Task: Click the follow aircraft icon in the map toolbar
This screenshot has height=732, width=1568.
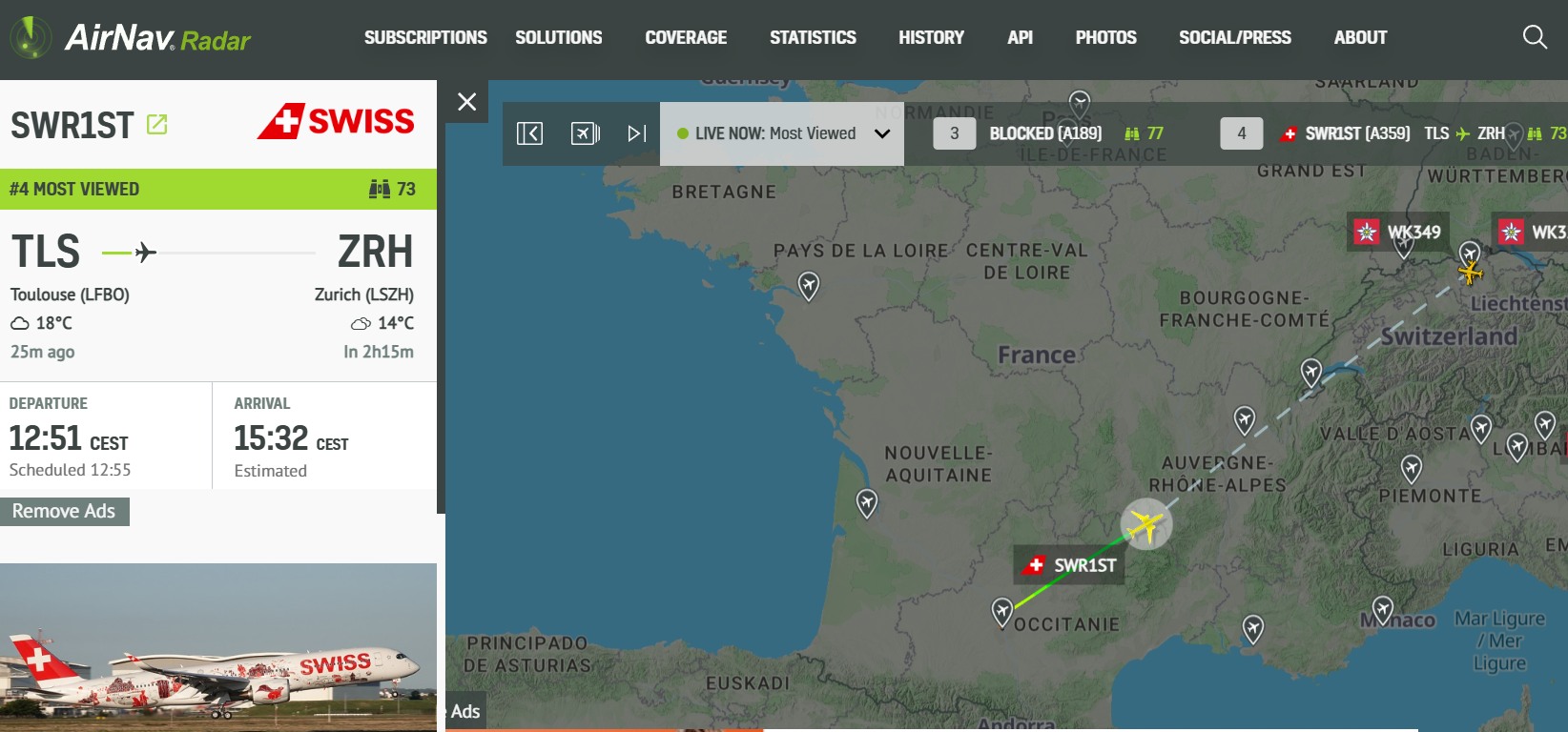Action: coord(585,133)
